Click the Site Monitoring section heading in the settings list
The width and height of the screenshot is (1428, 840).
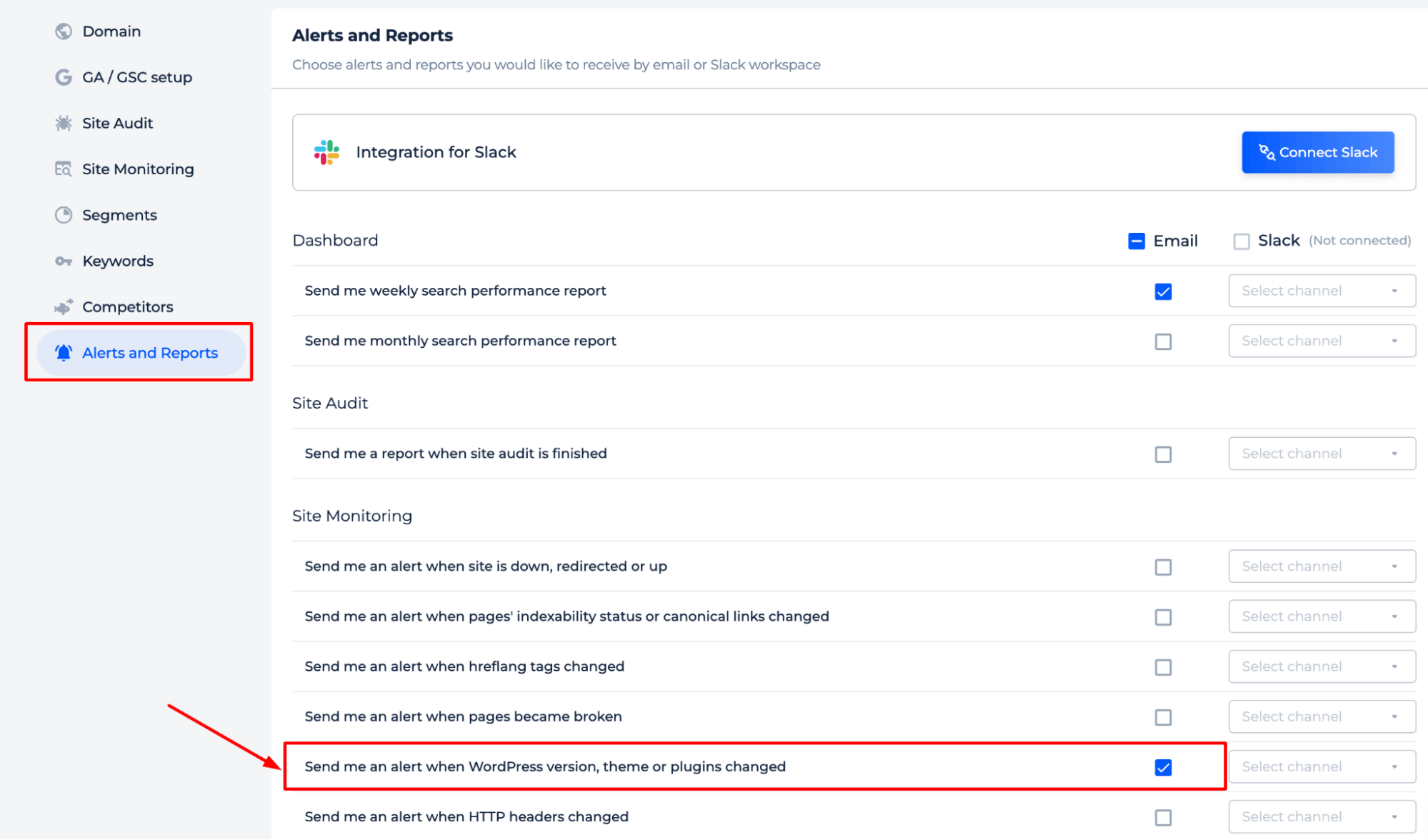pyautogui.click(x=352, y=516)
